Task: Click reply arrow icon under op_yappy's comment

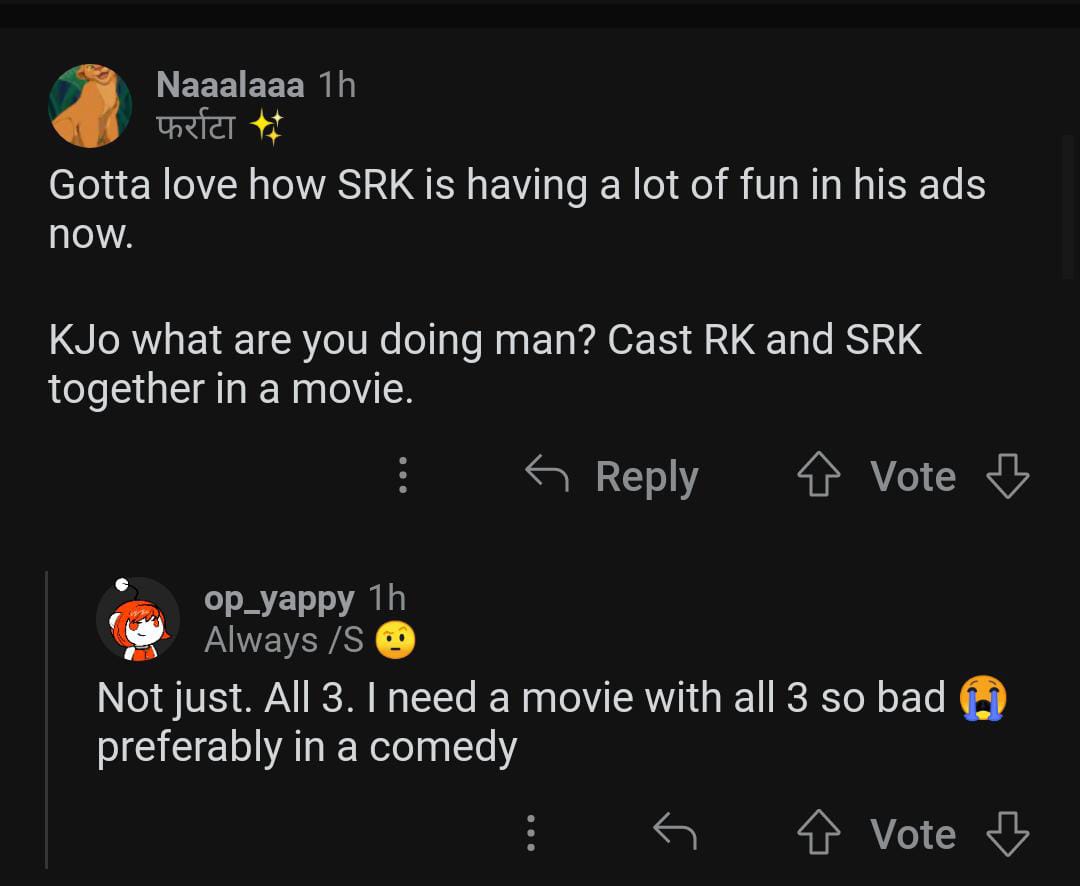Action: click(x=674, y=832)
